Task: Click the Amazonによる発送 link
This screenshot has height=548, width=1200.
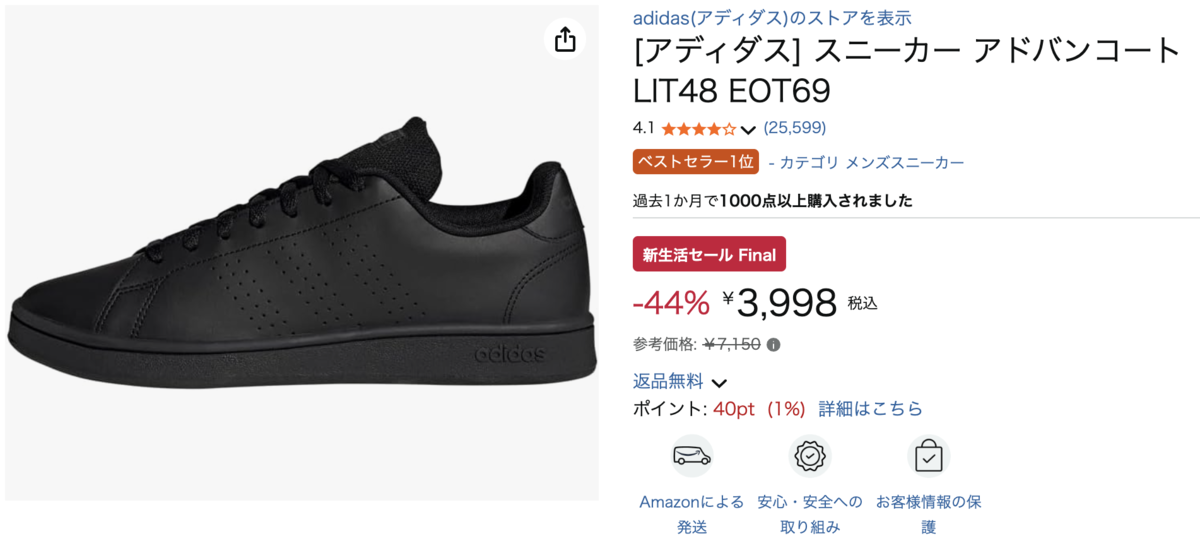Action: [x=691, y=514]
